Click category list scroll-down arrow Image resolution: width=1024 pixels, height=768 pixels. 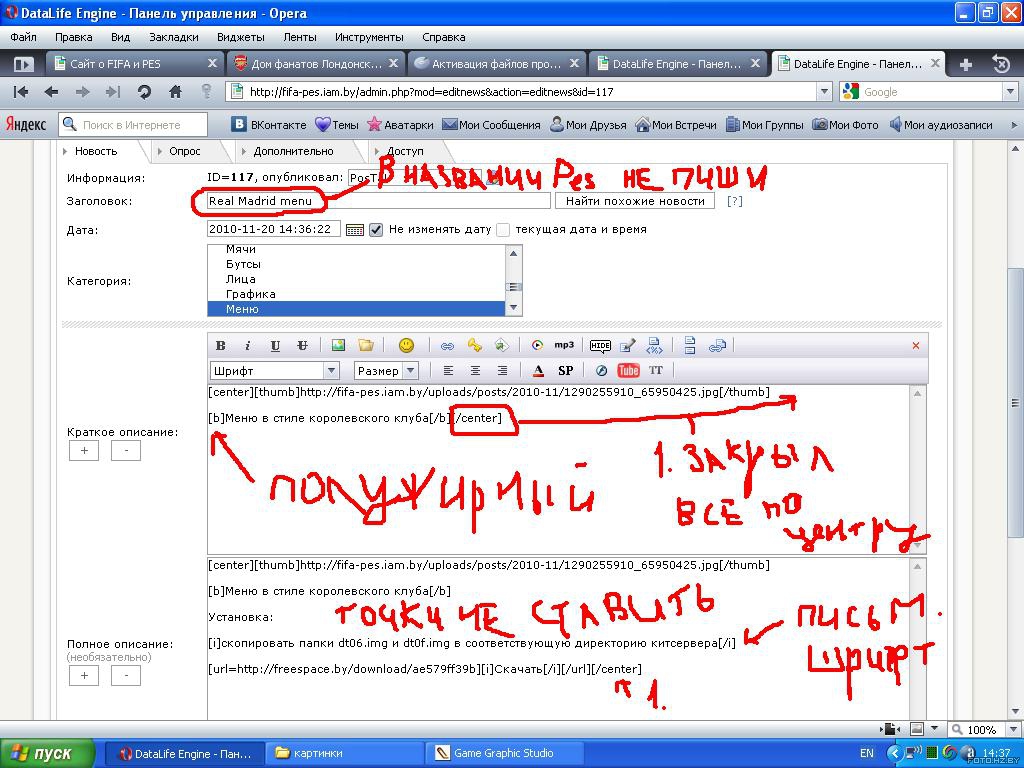[513, 308]
